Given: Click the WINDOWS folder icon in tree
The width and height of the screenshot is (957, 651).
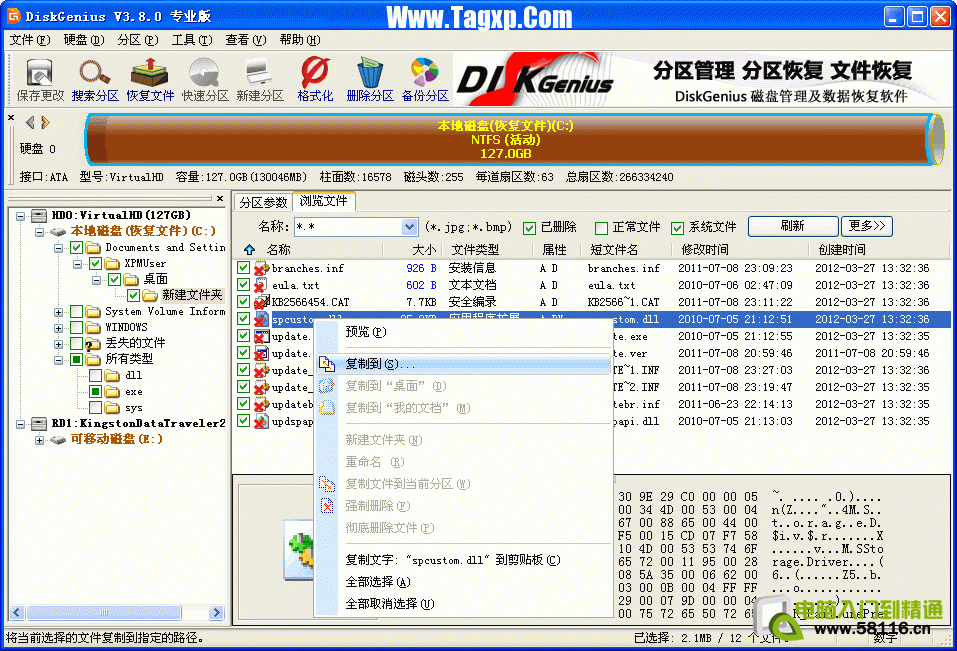Looking at the screenshot, I should 93,328.
